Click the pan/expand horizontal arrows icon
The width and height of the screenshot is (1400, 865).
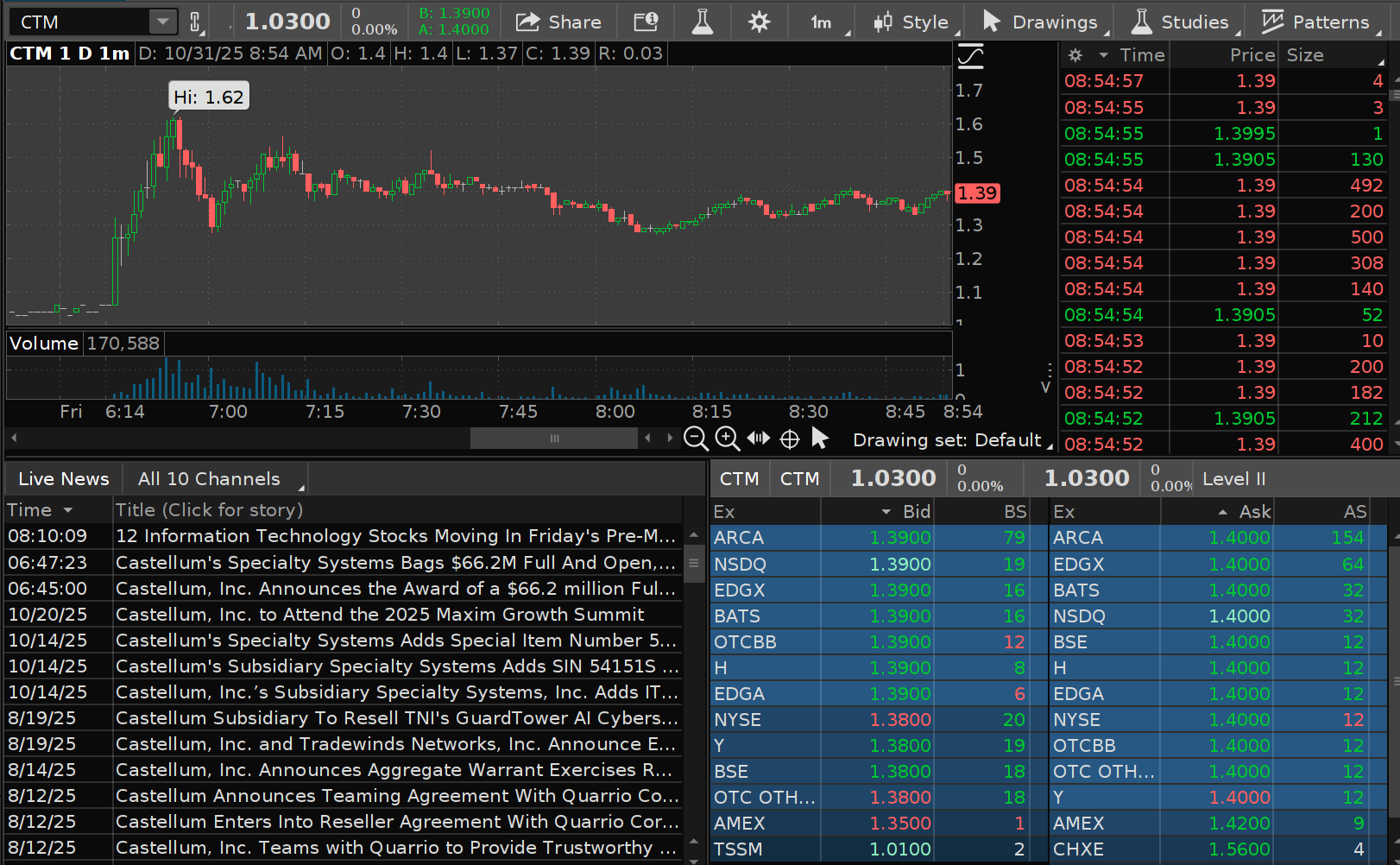pyautogui.click(x=759, y=439)
